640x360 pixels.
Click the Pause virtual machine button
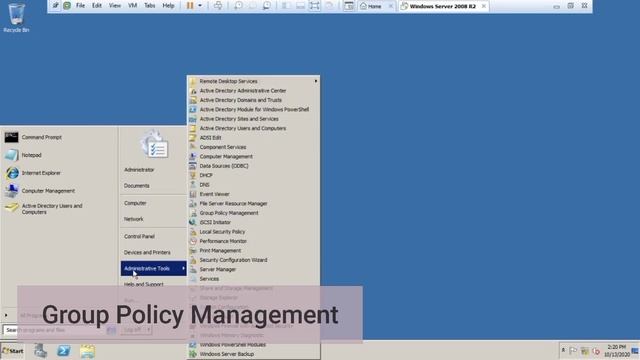coord(190,6)
